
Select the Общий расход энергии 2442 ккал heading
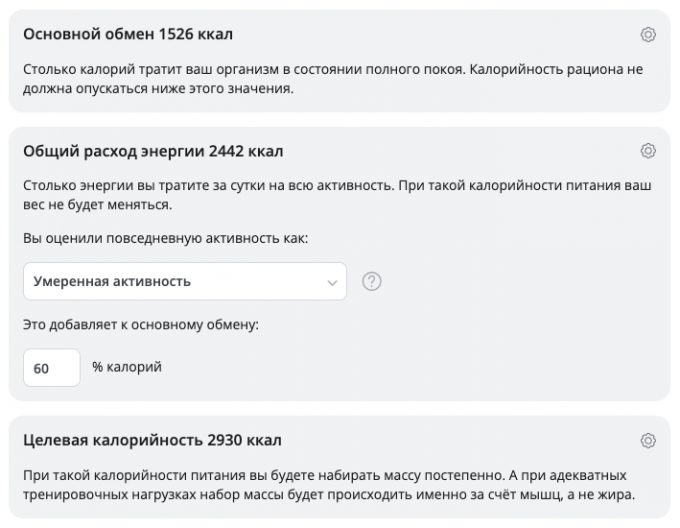(152, 151)
